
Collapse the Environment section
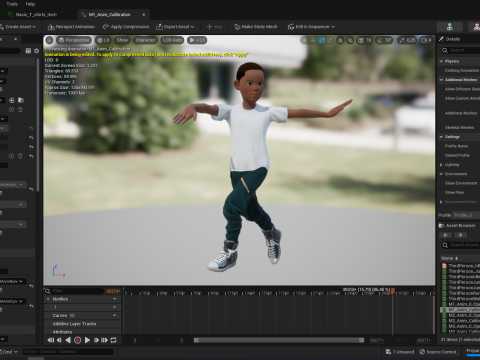pyautogui.click(x=441, y=174)
